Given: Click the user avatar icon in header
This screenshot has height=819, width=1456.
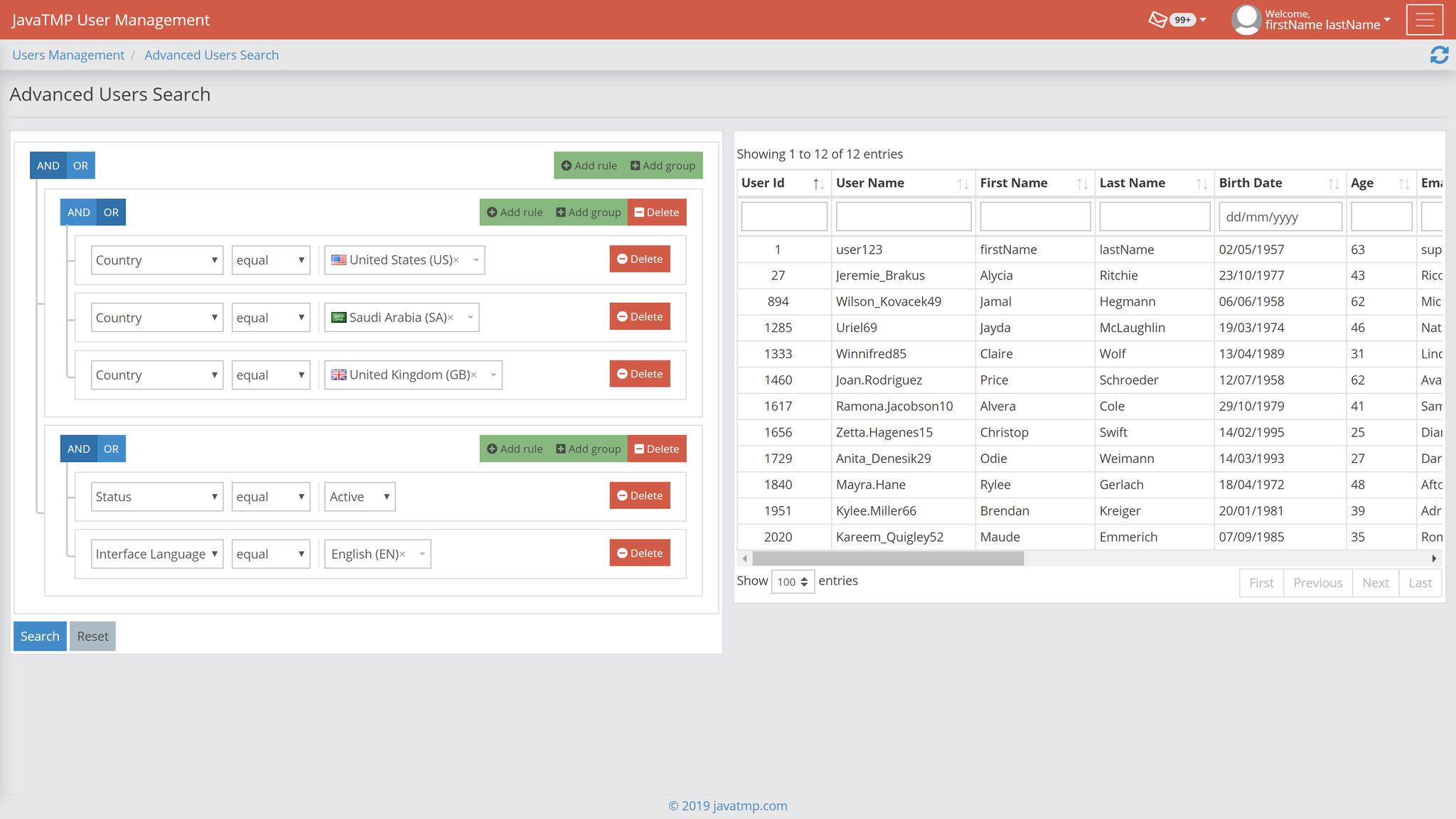Looking at the screenshot, I should (1246, 19).
